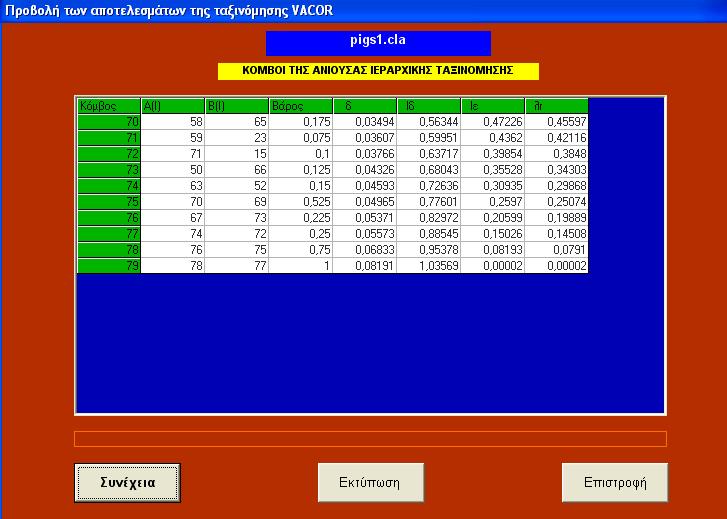
Task: Click the empty status field above the buttons
Action: pos(370,439)
